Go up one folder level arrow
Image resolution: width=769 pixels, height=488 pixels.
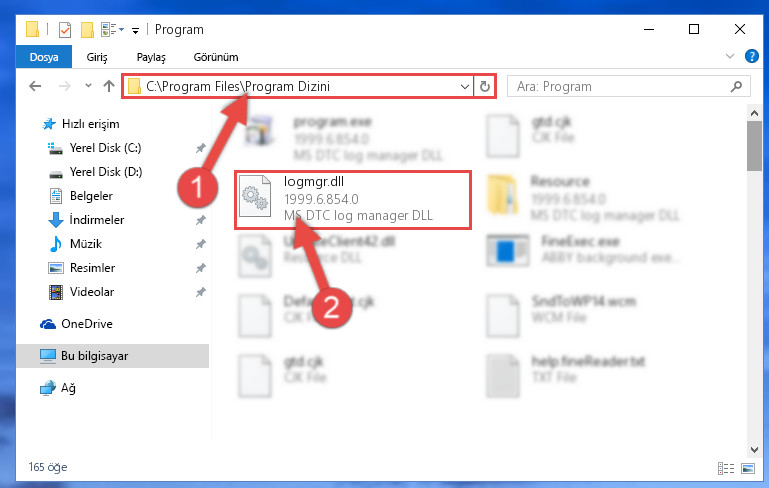click(x=109, y=86)
